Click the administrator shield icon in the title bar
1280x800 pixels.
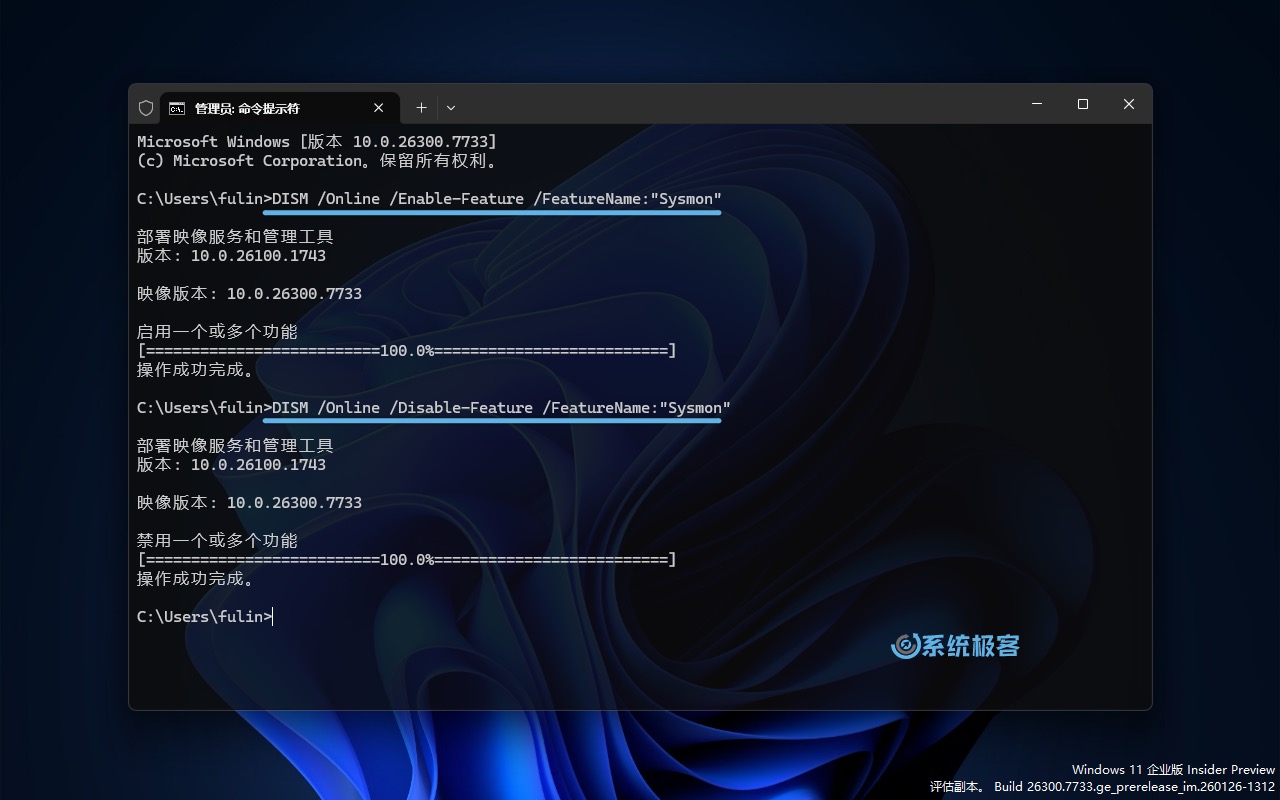pos(146,107)
